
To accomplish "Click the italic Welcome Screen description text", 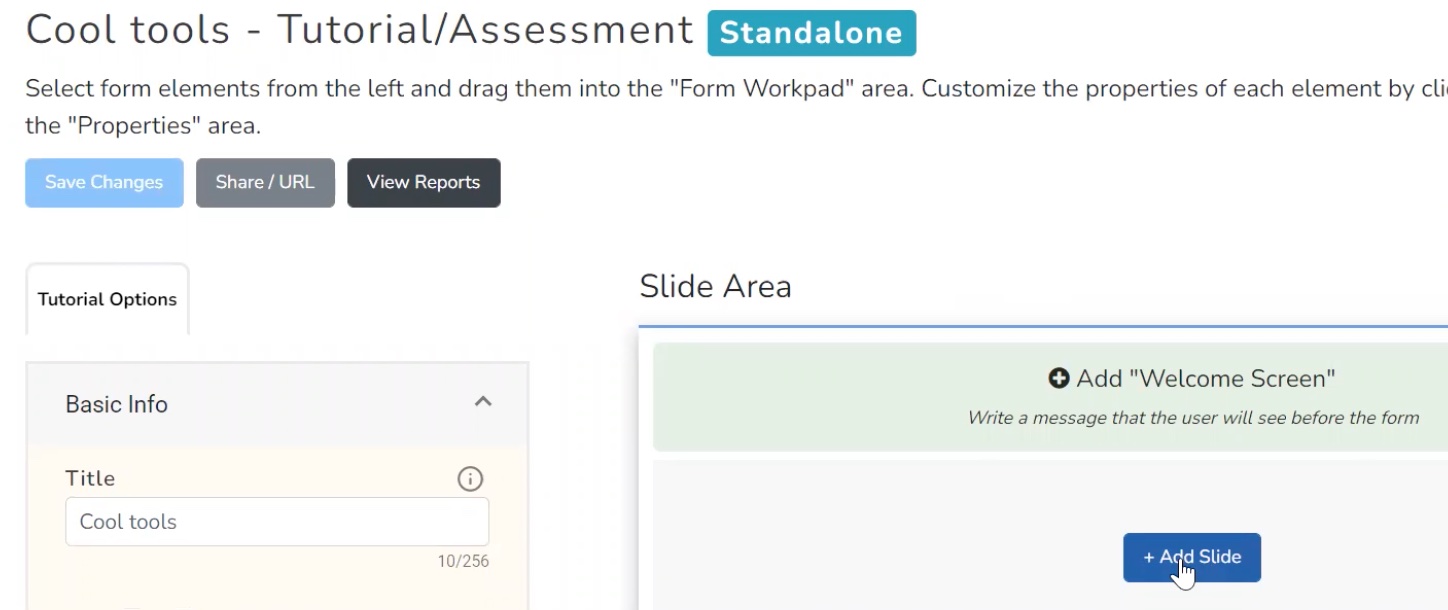I will [x=1192, y=418].
